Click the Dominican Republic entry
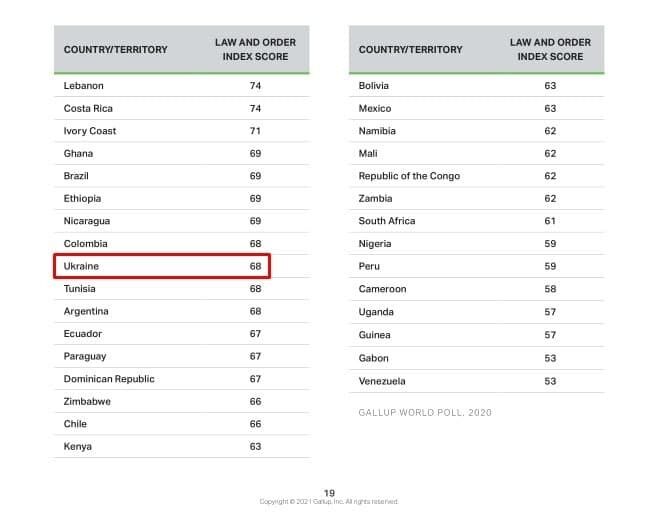 [x=109, y=379]
